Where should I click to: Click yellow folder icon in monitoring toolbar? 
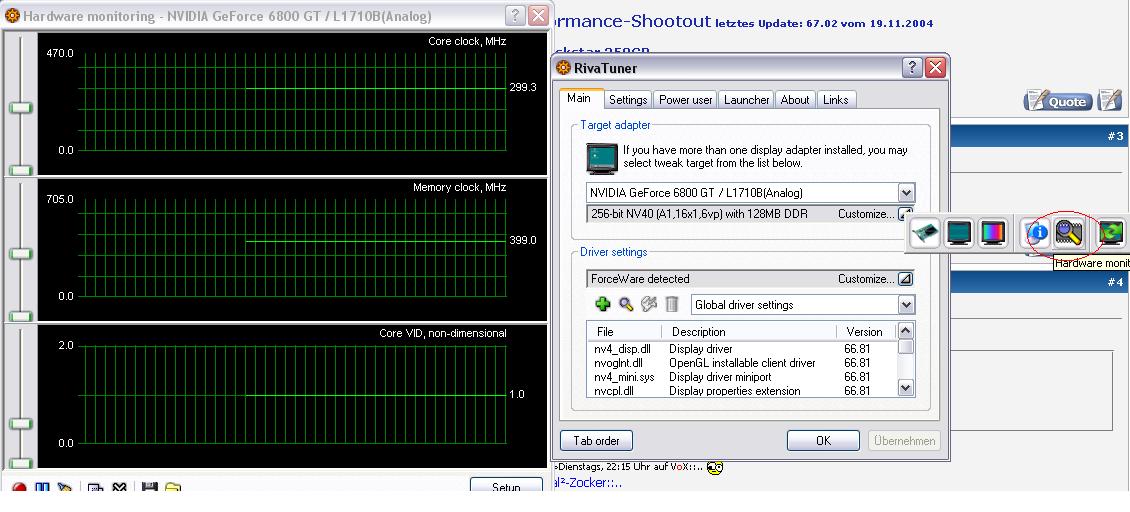tap(172, 488)
